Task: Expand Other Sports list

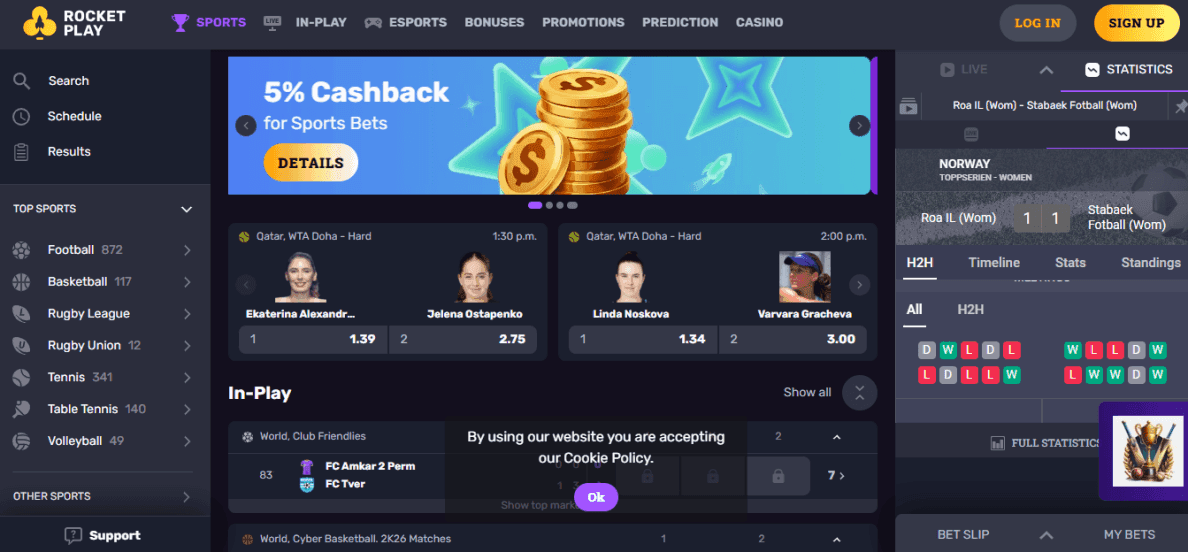Action: 186,497
